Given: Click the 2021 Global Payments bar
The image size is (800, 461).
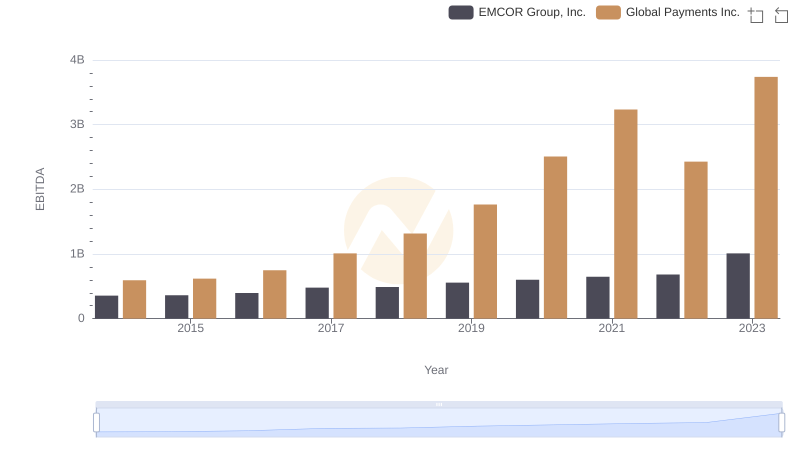Looking at the screenshot, I should (x=626, y=214).
